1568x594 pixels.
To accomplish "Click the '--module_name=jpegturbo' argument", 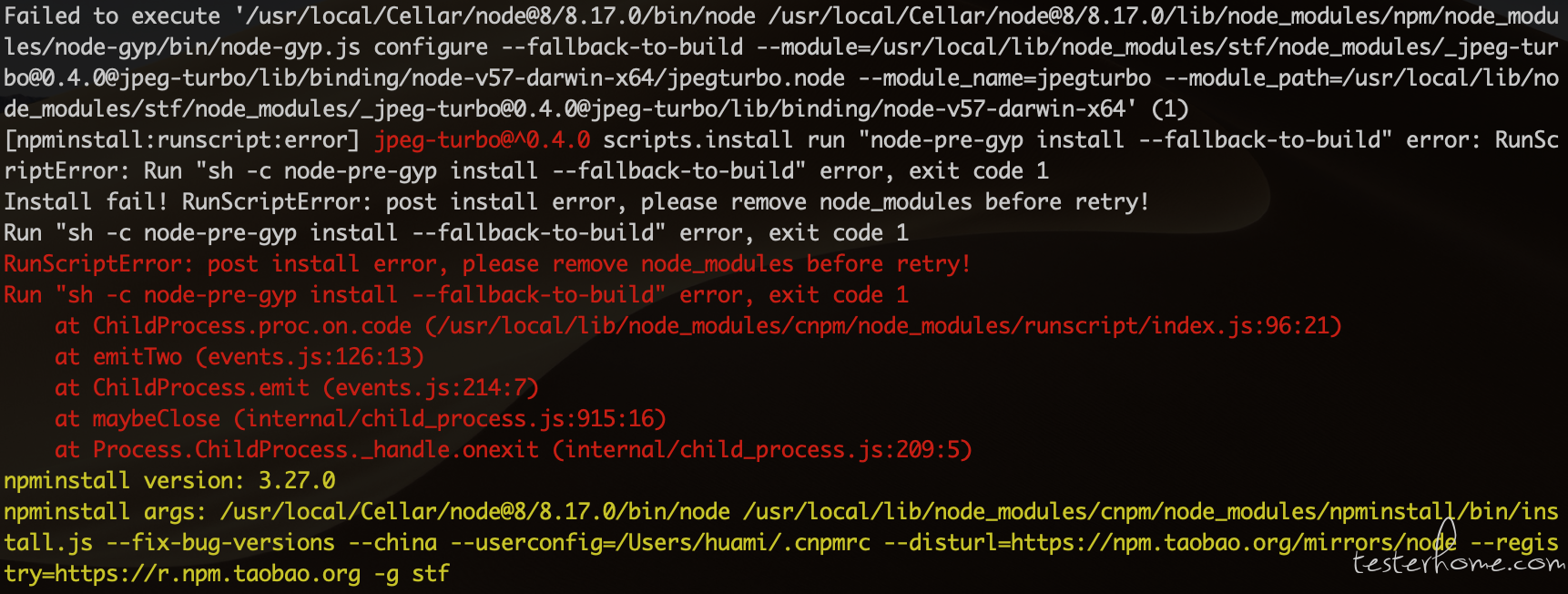I will (1004, 78).
